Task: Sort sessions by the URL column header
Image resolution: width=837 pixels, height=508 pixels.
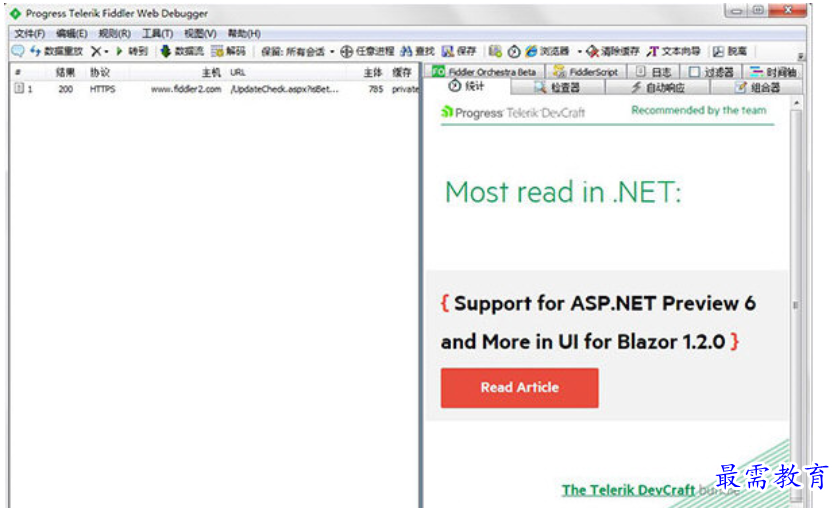Action: coord(238,72)
